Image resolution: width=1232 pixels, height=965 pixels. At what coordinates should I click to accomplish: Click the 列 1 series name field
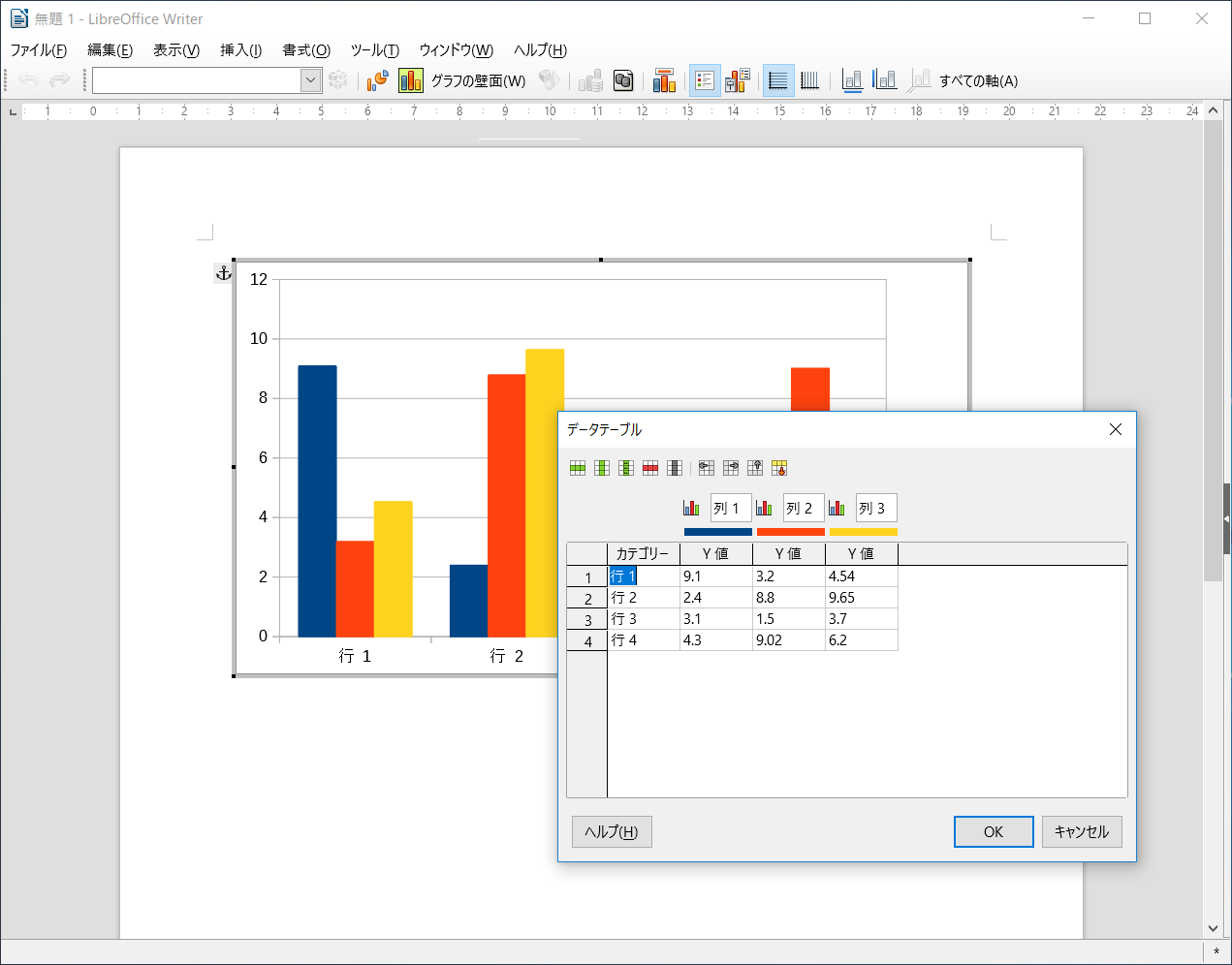(731, 508)
